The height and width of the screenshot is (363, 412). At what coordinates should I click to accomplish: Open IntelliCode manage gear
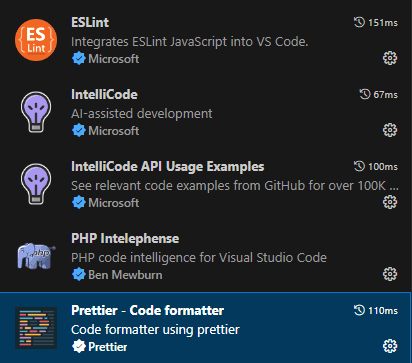coord(390,130)
